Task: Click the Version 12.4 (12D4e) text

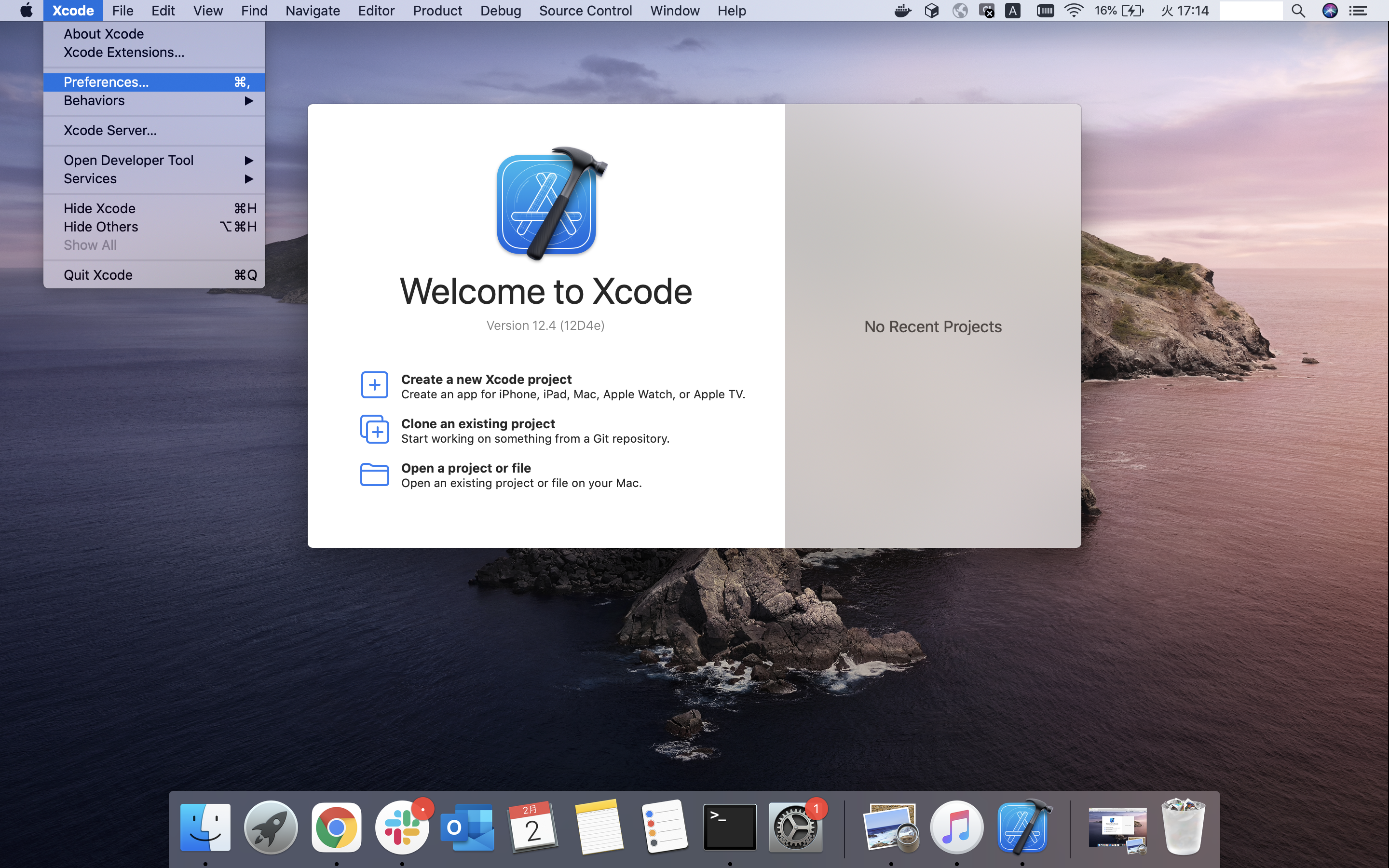Action: (545, 325)
